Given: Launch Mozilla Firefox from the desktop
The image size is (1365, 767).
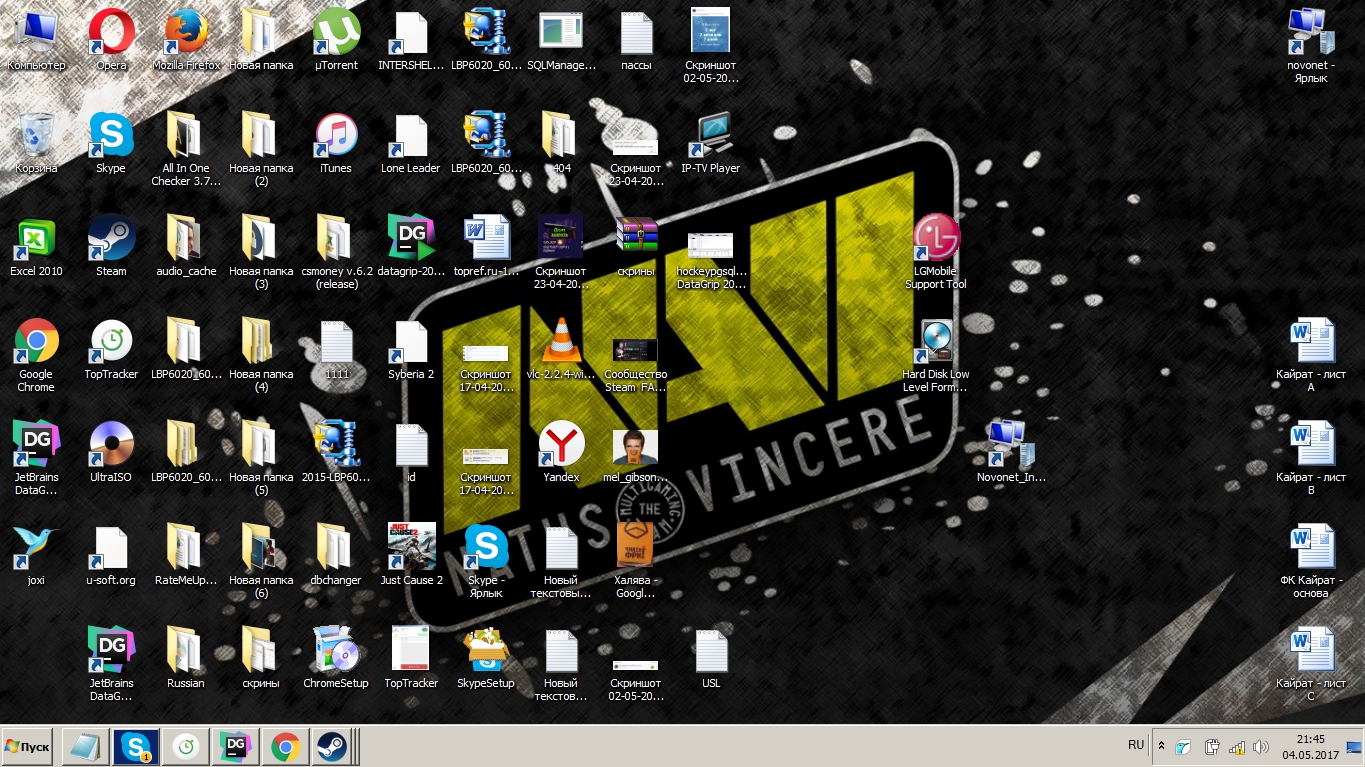Looking at the screenshot, I should point(186,33).
